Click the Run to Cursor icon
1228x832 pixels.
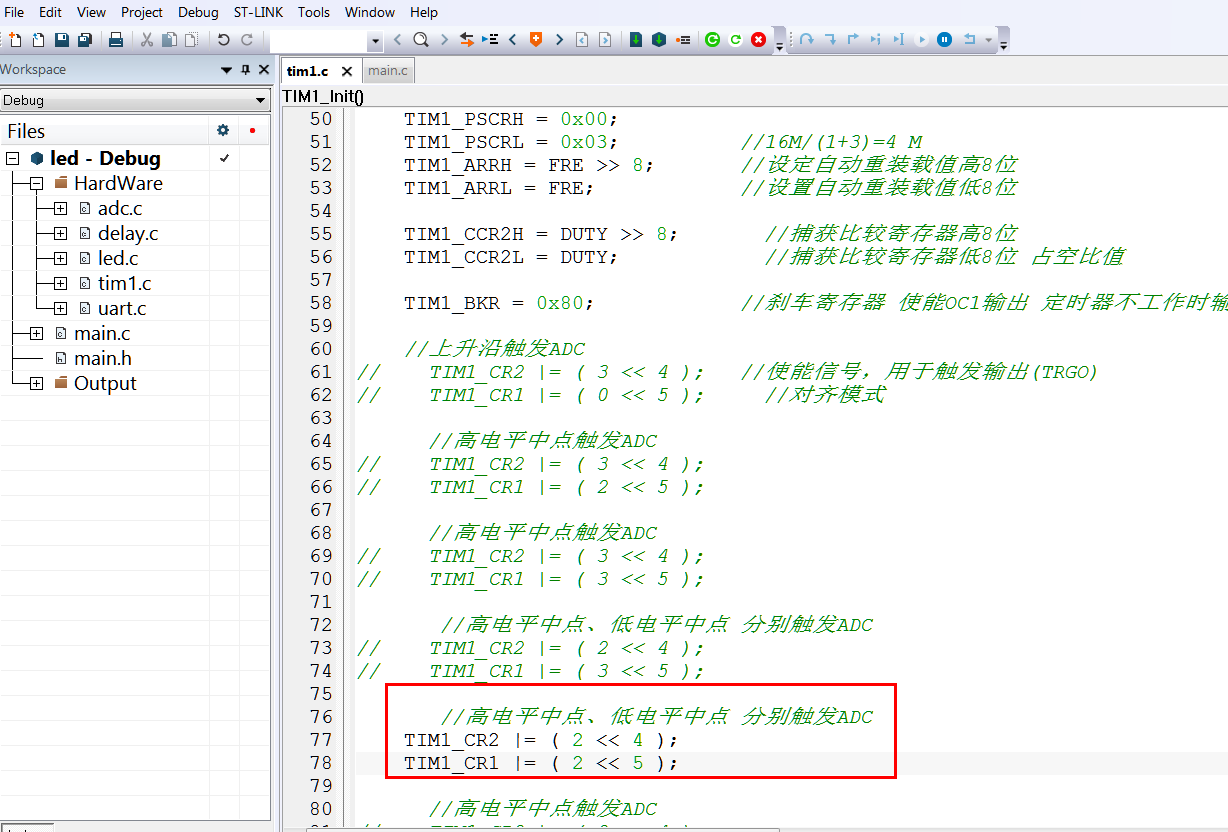click(x=898, y=40)
